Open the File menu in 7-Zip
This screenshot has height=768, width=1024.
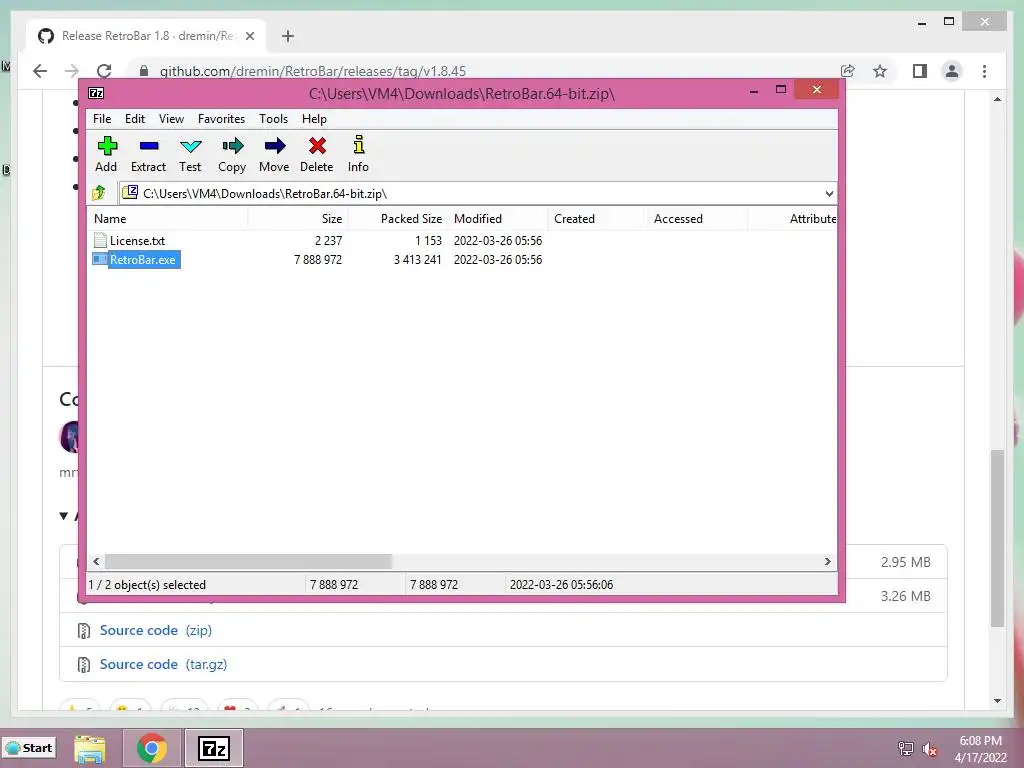(x=102, y=119)
